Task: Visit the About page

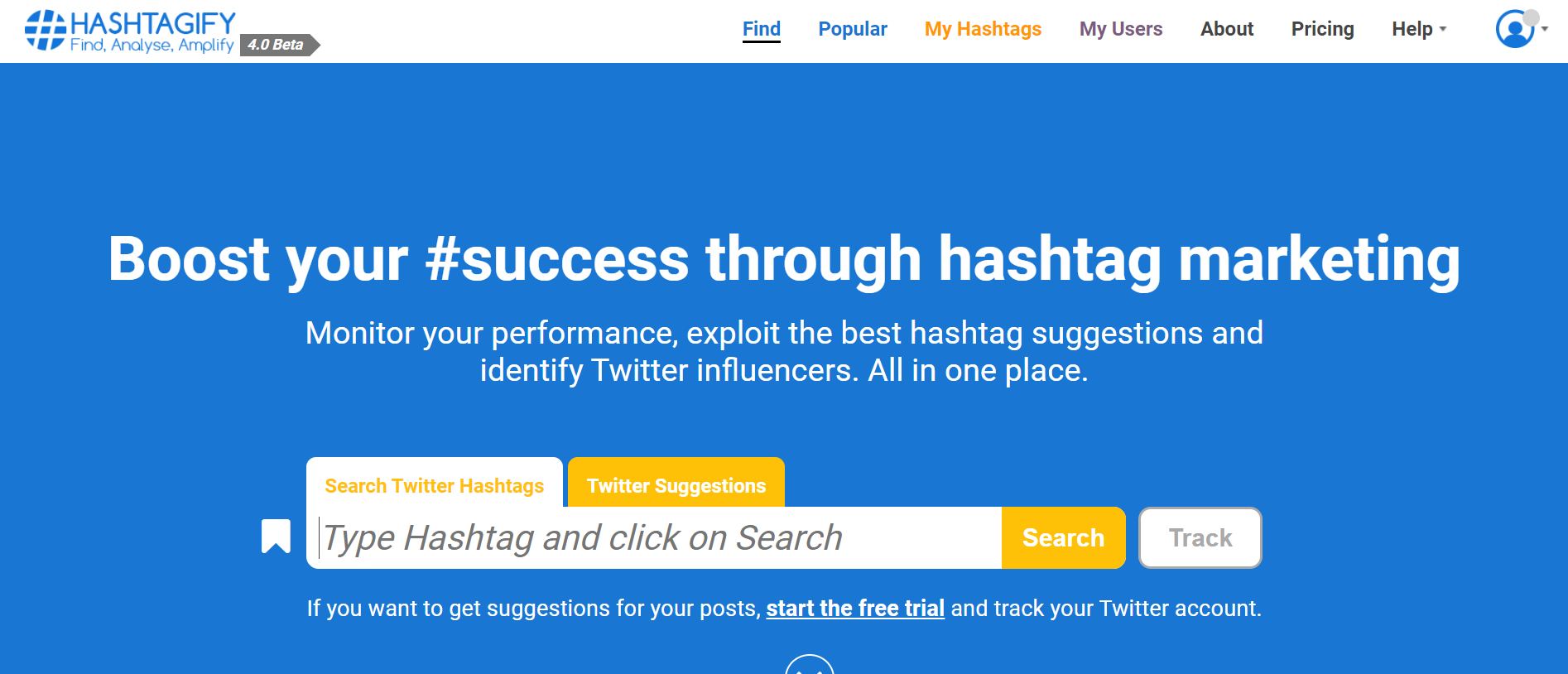Action: click(1227, 29)
